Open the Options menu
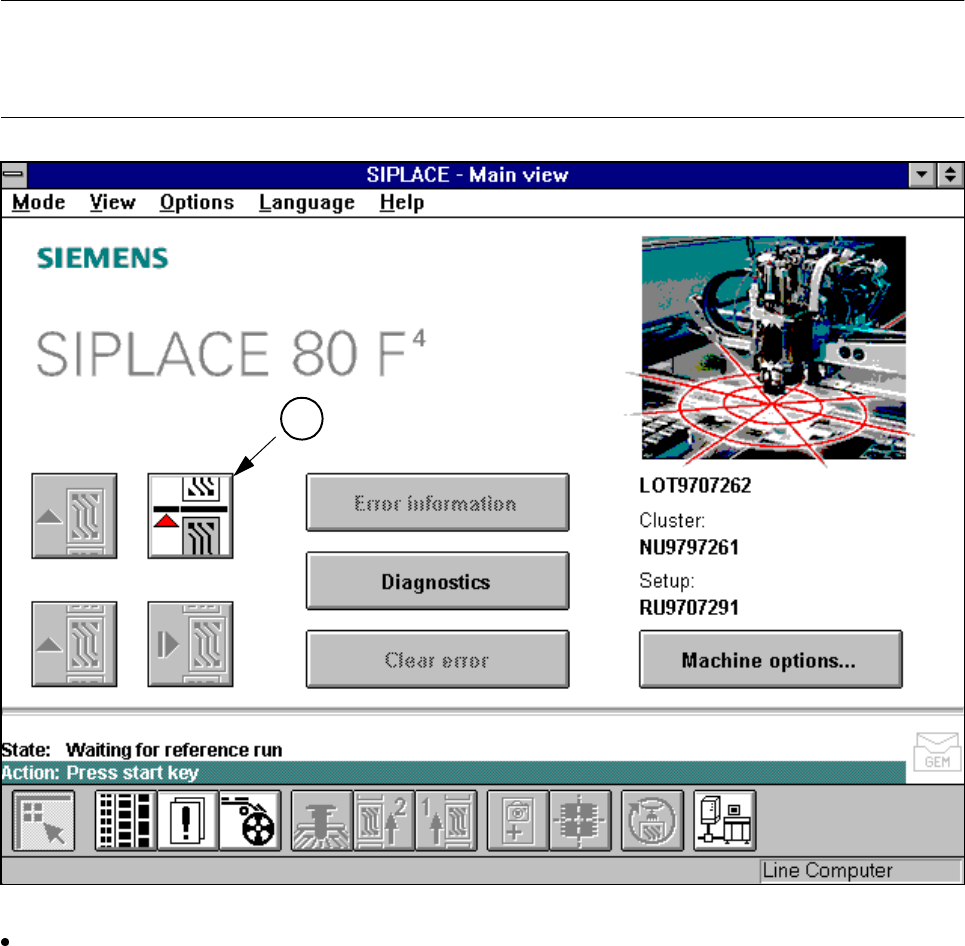 (x=197, y=203)
